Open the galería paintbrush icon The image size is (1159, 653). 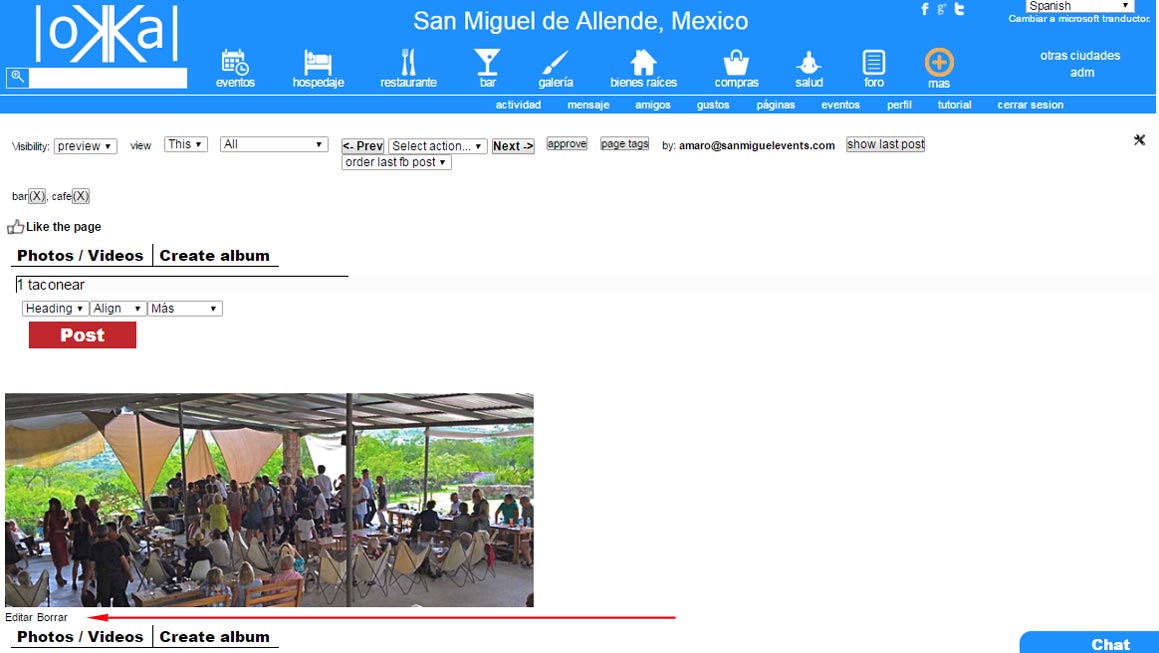(x=555, y=62)
